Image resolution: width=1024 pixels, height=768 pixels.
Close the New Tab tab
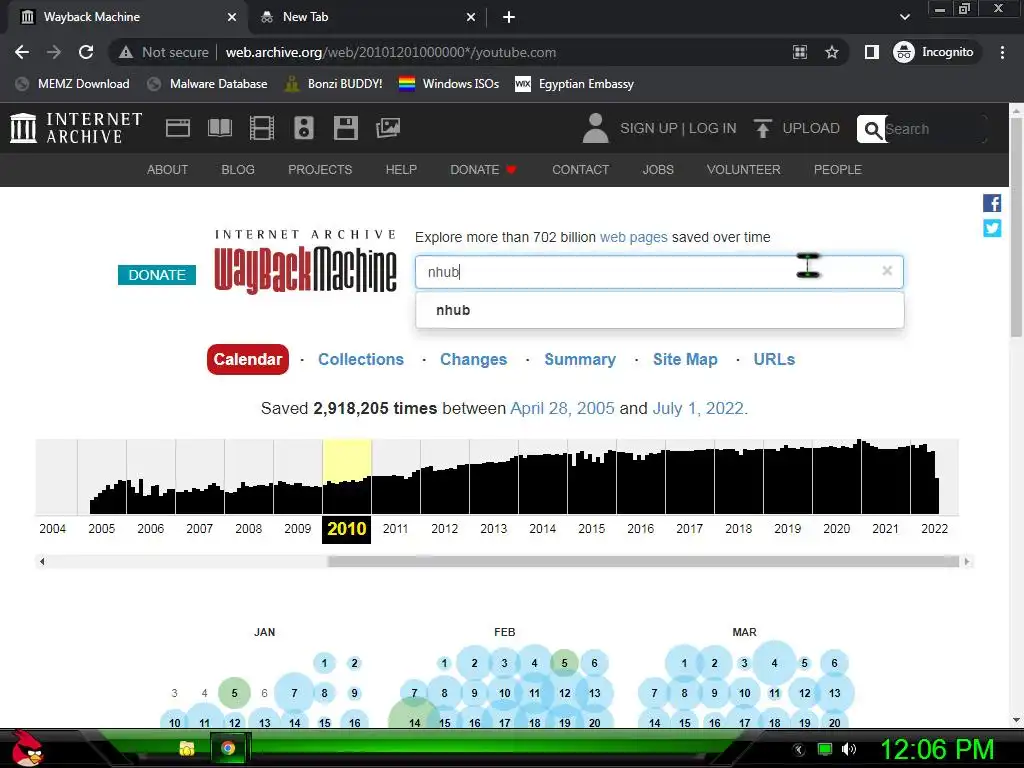pyautogui.click(x=471, y=18)
